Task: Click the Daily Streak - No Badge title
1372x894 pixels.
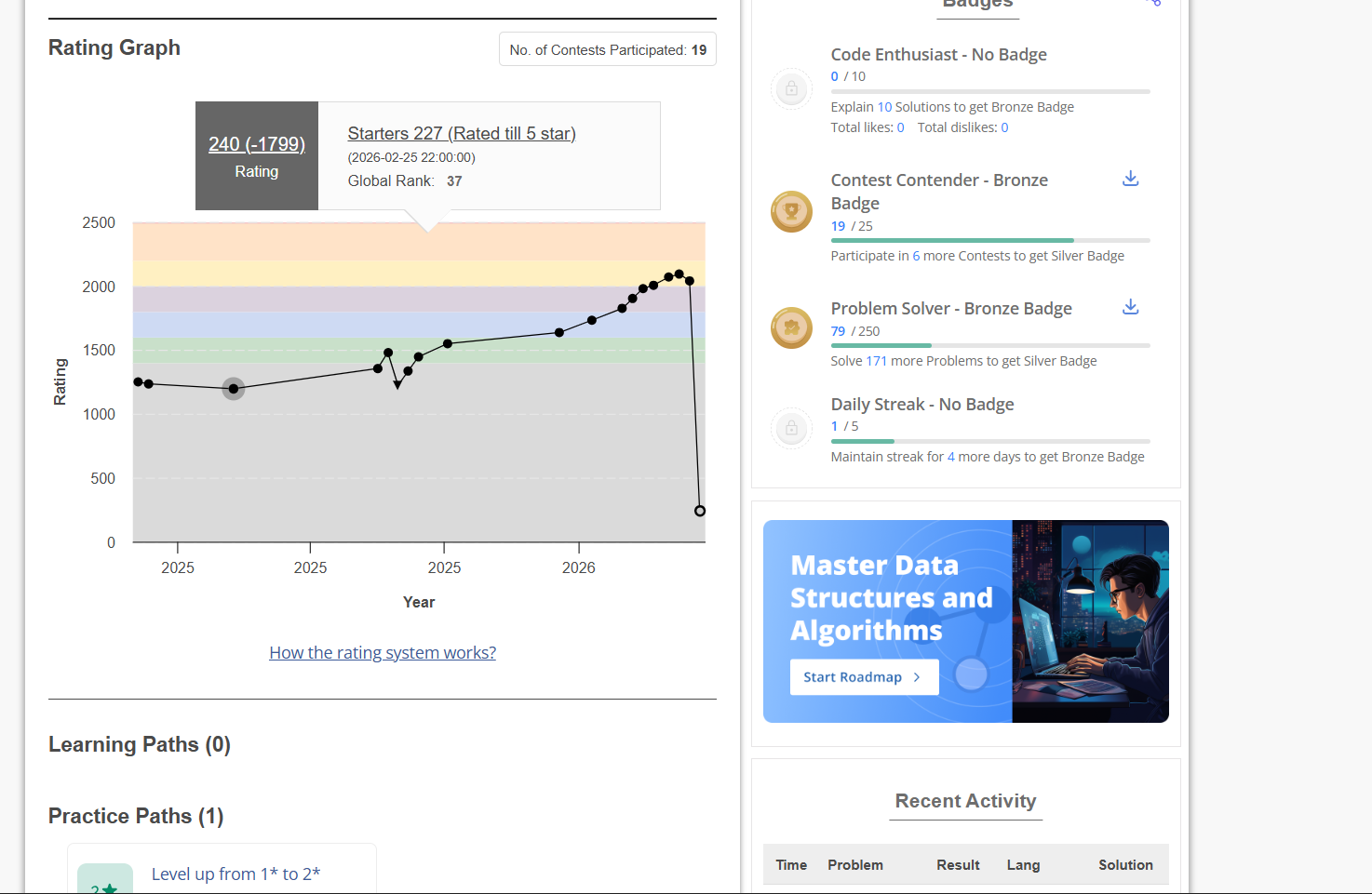Action: coord(922,404)
